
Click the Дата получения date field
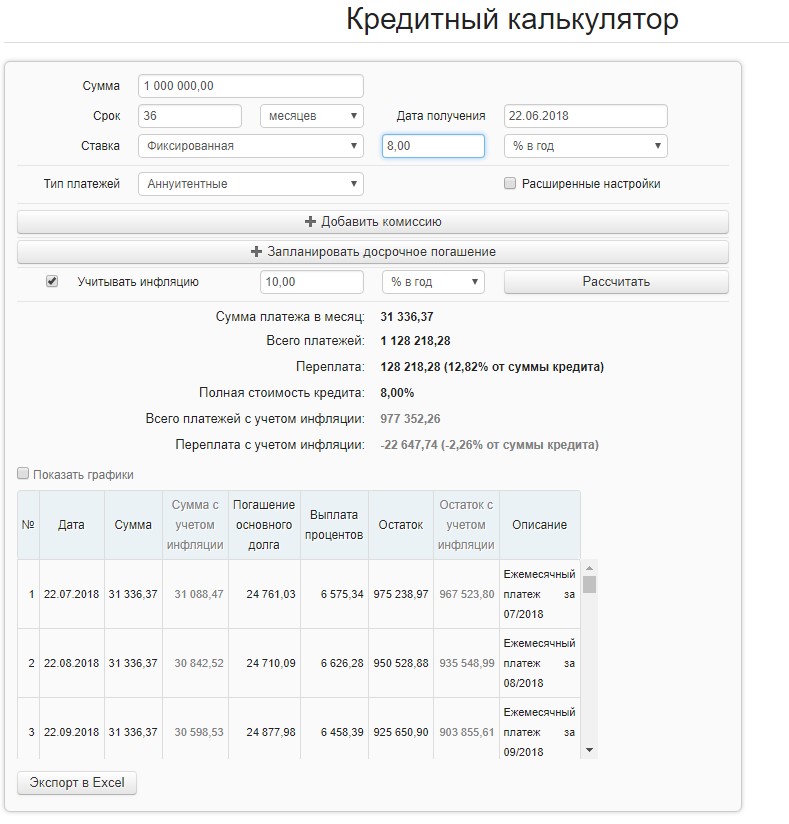(586, 116)
